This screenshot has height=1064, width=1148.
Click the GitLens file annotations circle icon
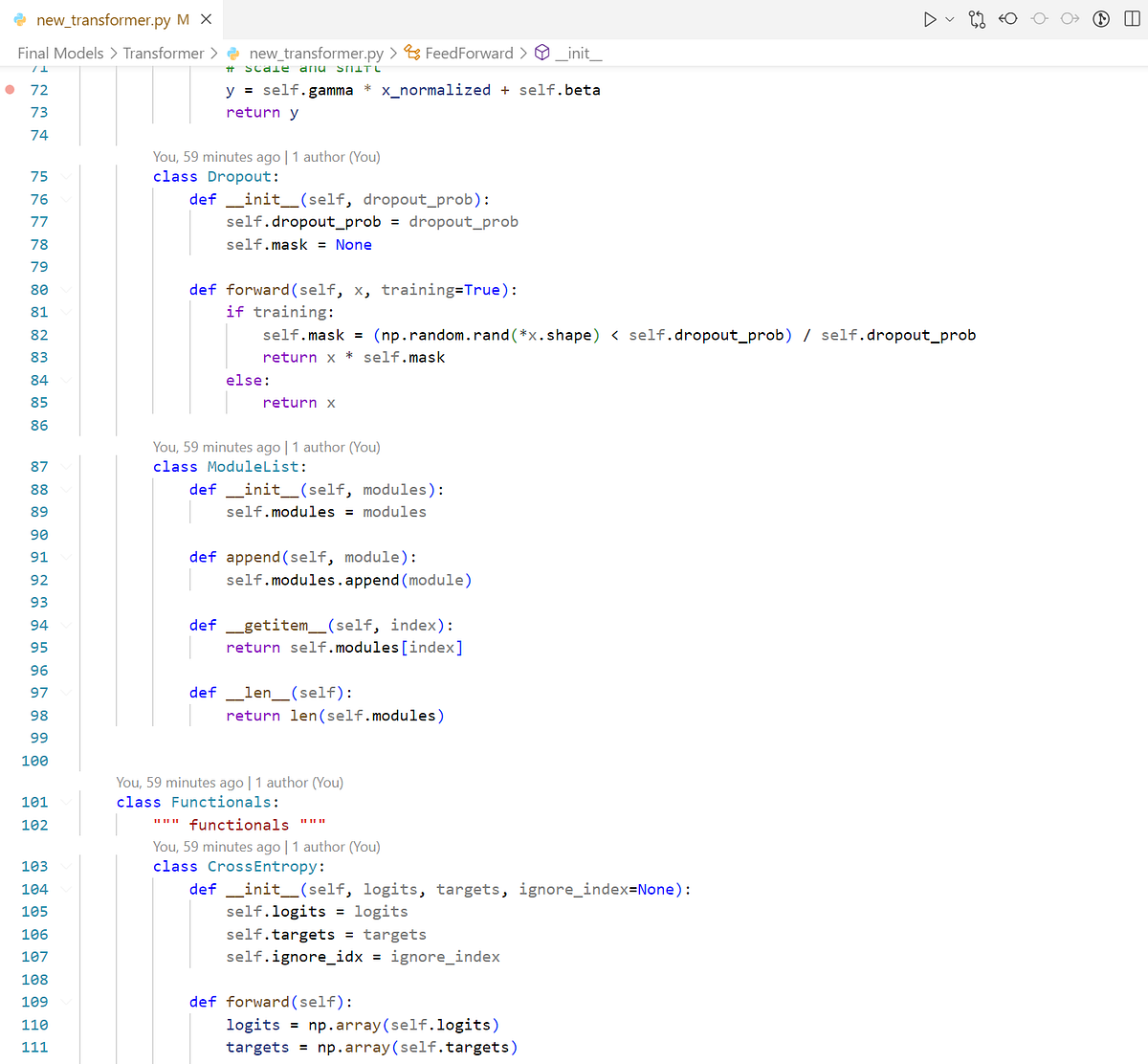(x=1101, y=19)
